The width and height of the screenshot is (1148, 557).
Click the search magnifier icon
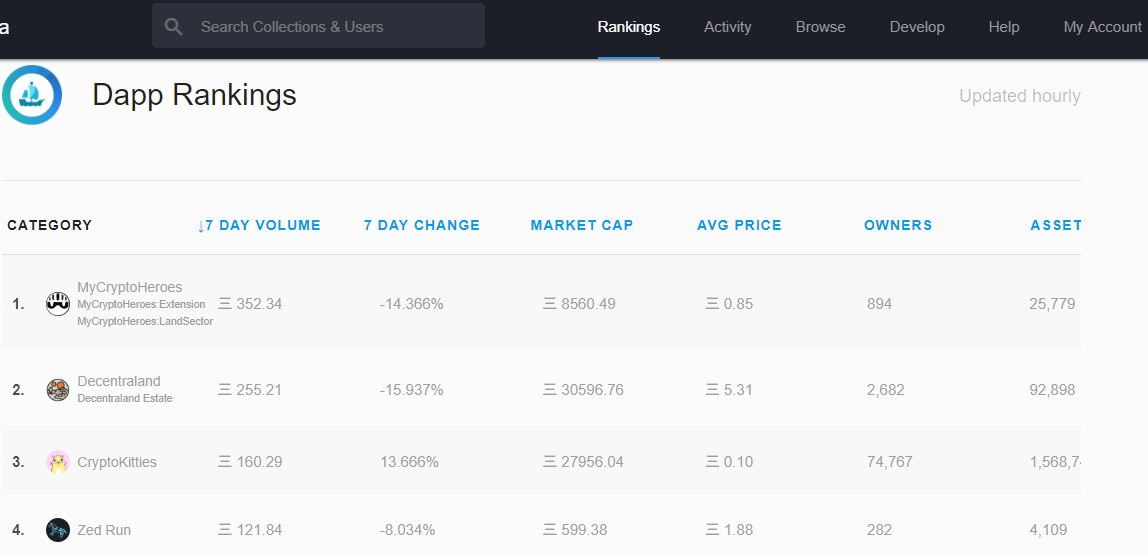[x=174, y=27]
